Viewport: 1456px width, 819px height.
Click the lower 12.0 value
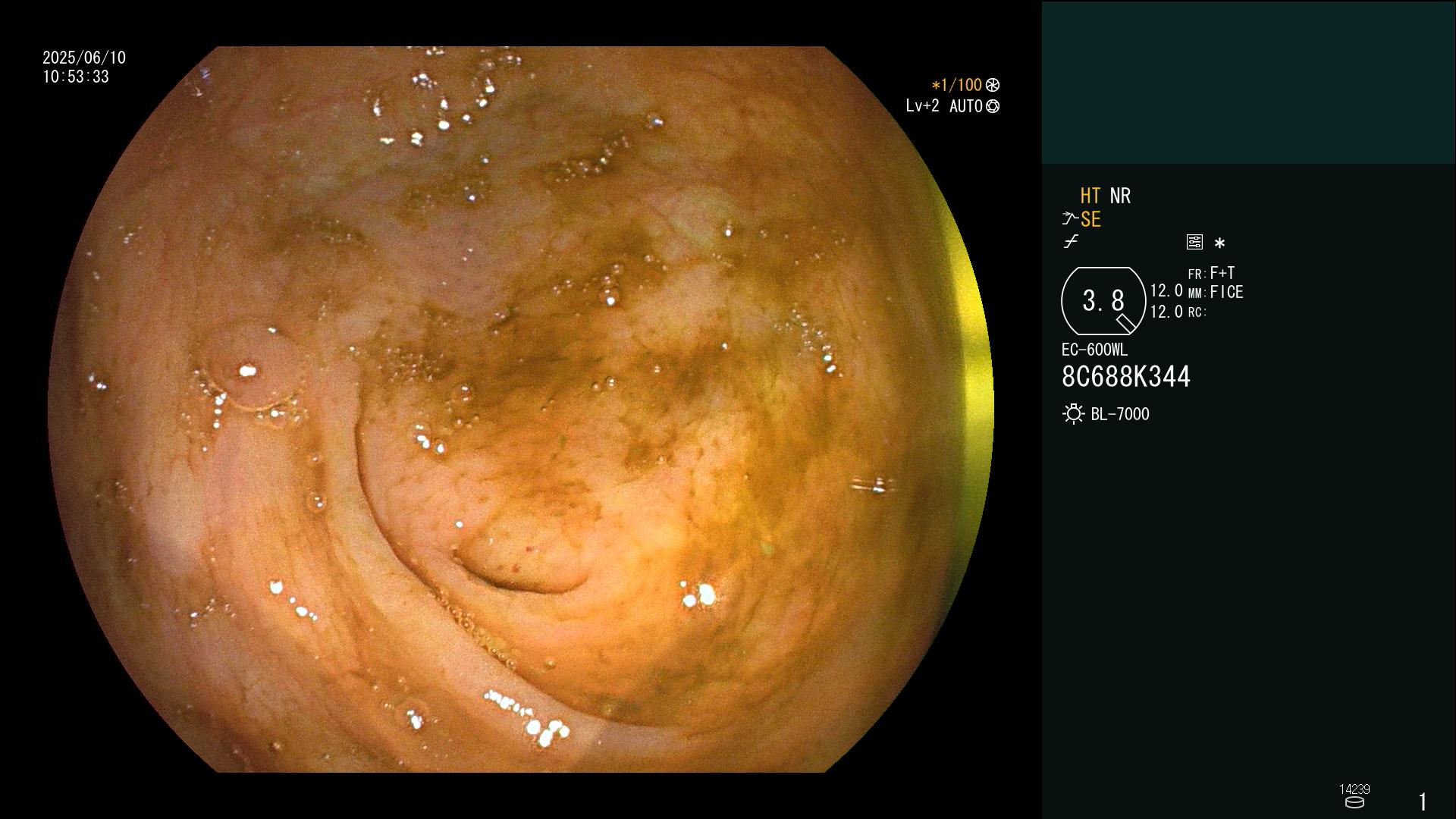coord(1166,312)
